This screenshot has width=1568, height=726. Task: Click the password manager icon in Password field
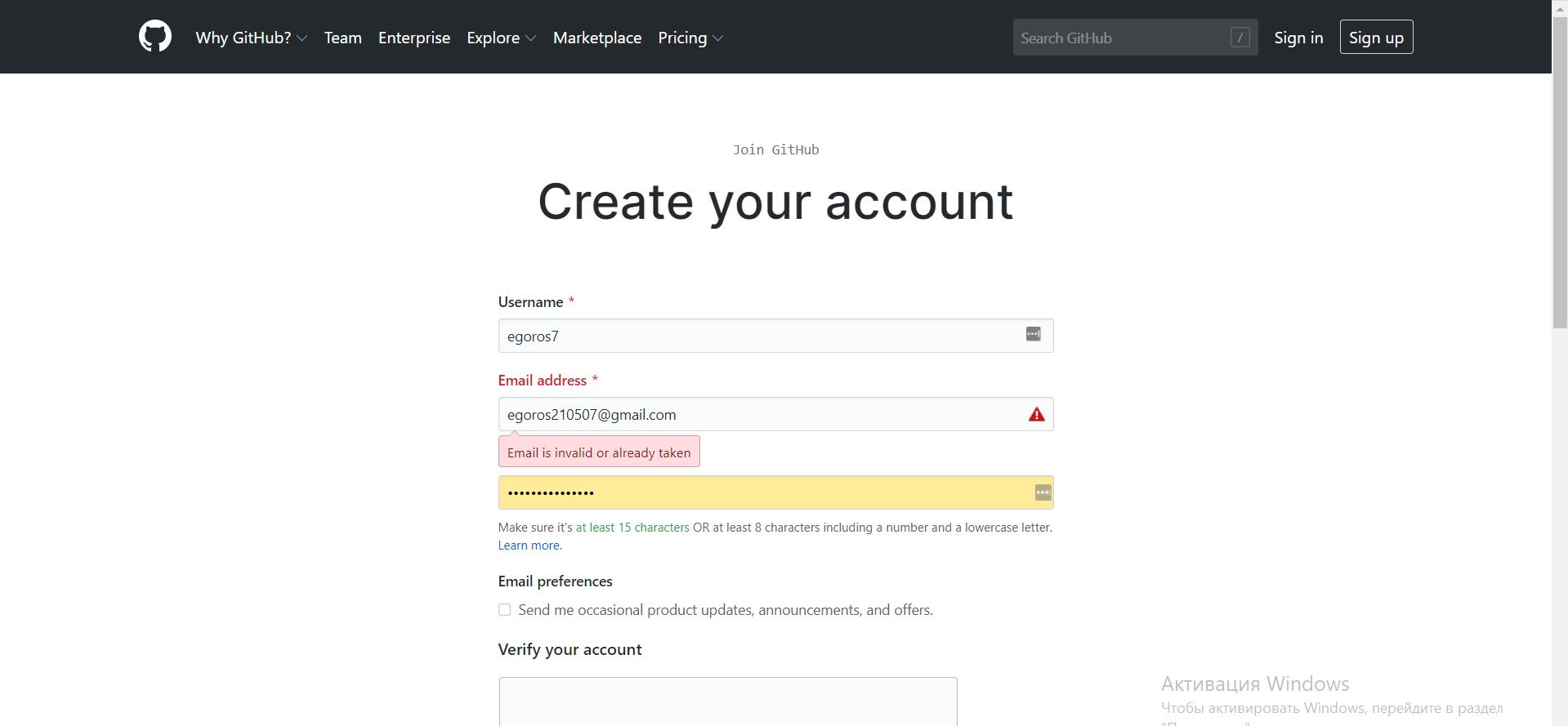point(1043,492)
